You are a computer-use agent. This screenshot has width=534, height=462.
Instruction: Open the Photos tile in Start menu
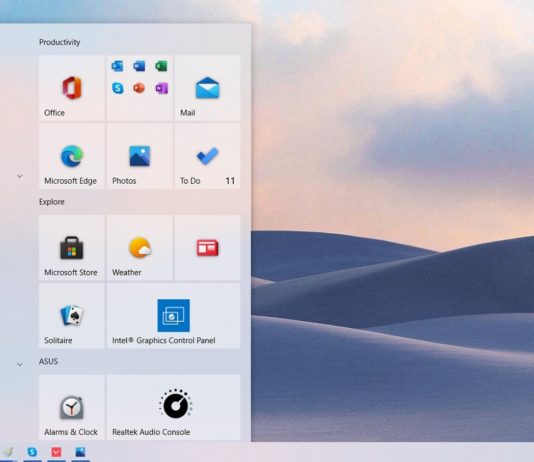pyautogui.click(x=140, y=156)
